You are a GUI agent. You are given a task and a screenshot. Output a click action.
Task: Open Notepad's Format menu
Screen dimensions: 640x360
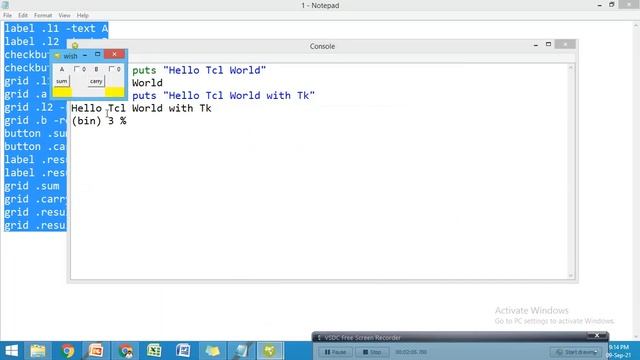43,15
